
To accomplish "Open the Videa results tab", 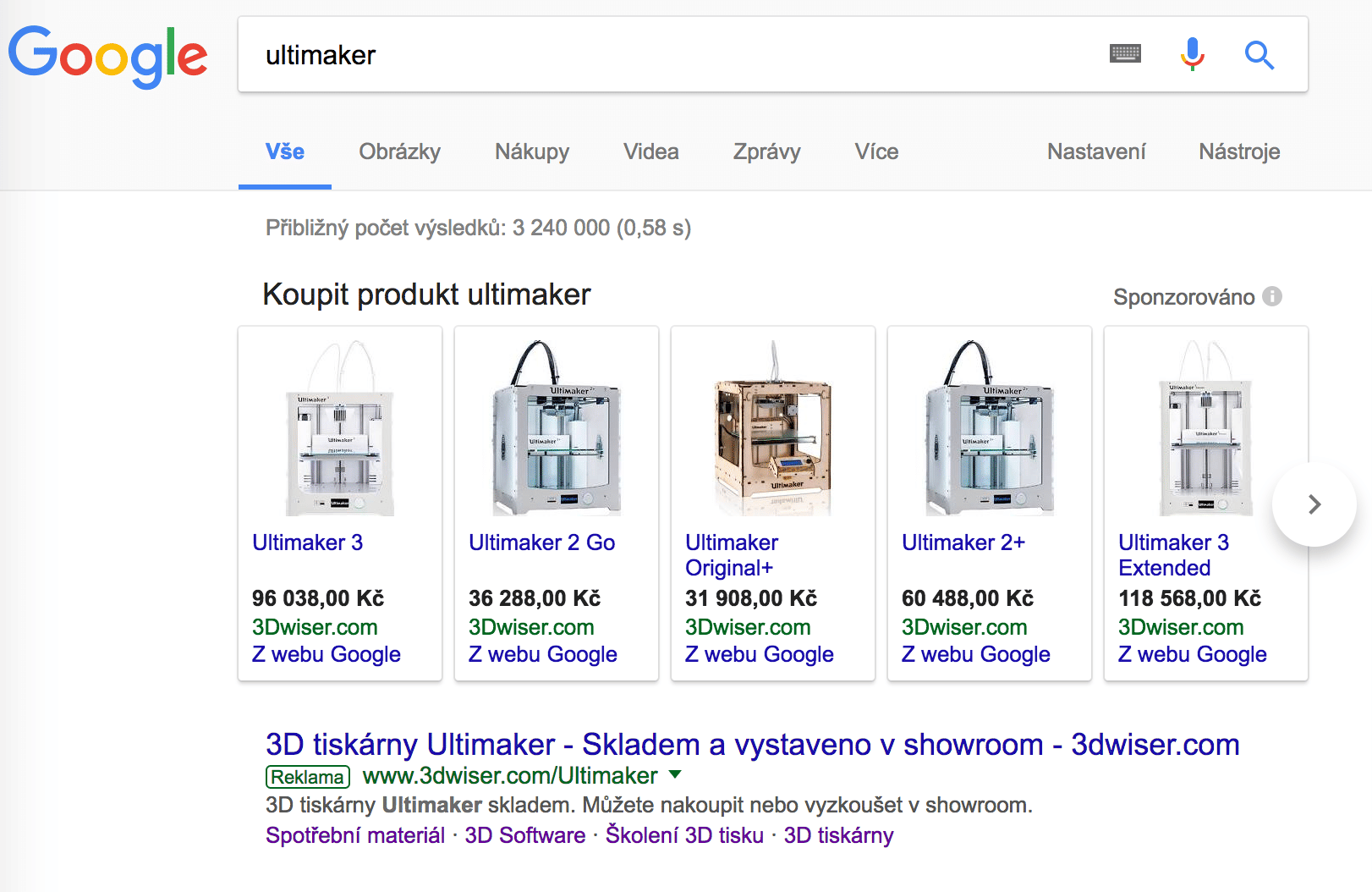I will tap(650, 151).
